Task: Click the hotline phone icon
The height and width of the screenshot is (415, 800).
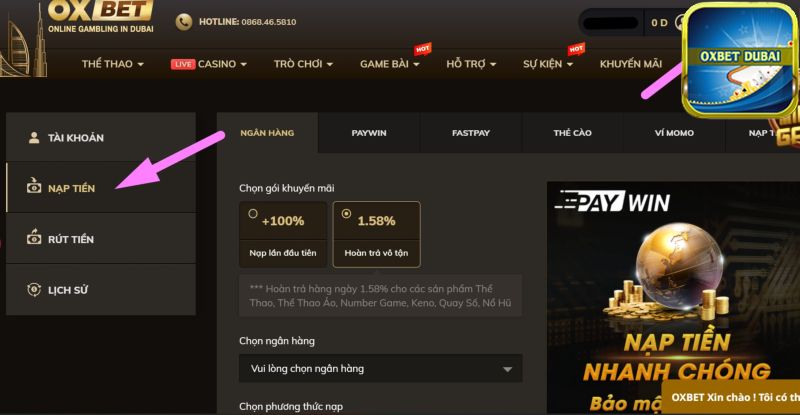Action: [x=184, y=21]
